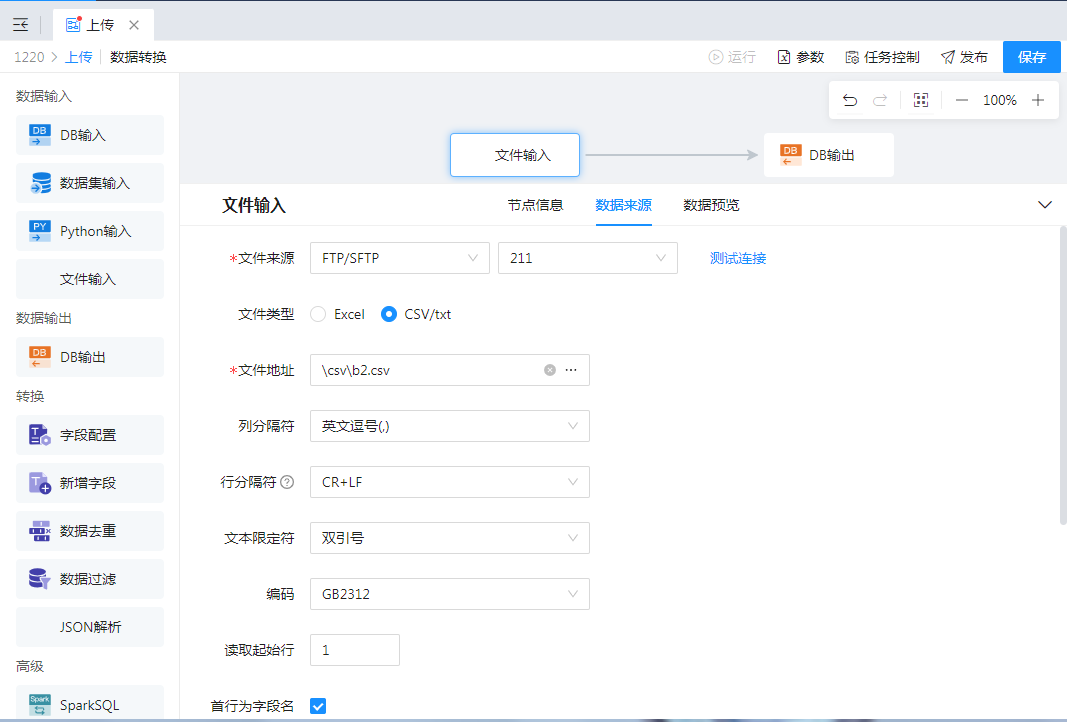Image resolution: width=1067 pixels, height=722 pixels.
Task: Show help for row delimiter
Action: coord(287,482)
